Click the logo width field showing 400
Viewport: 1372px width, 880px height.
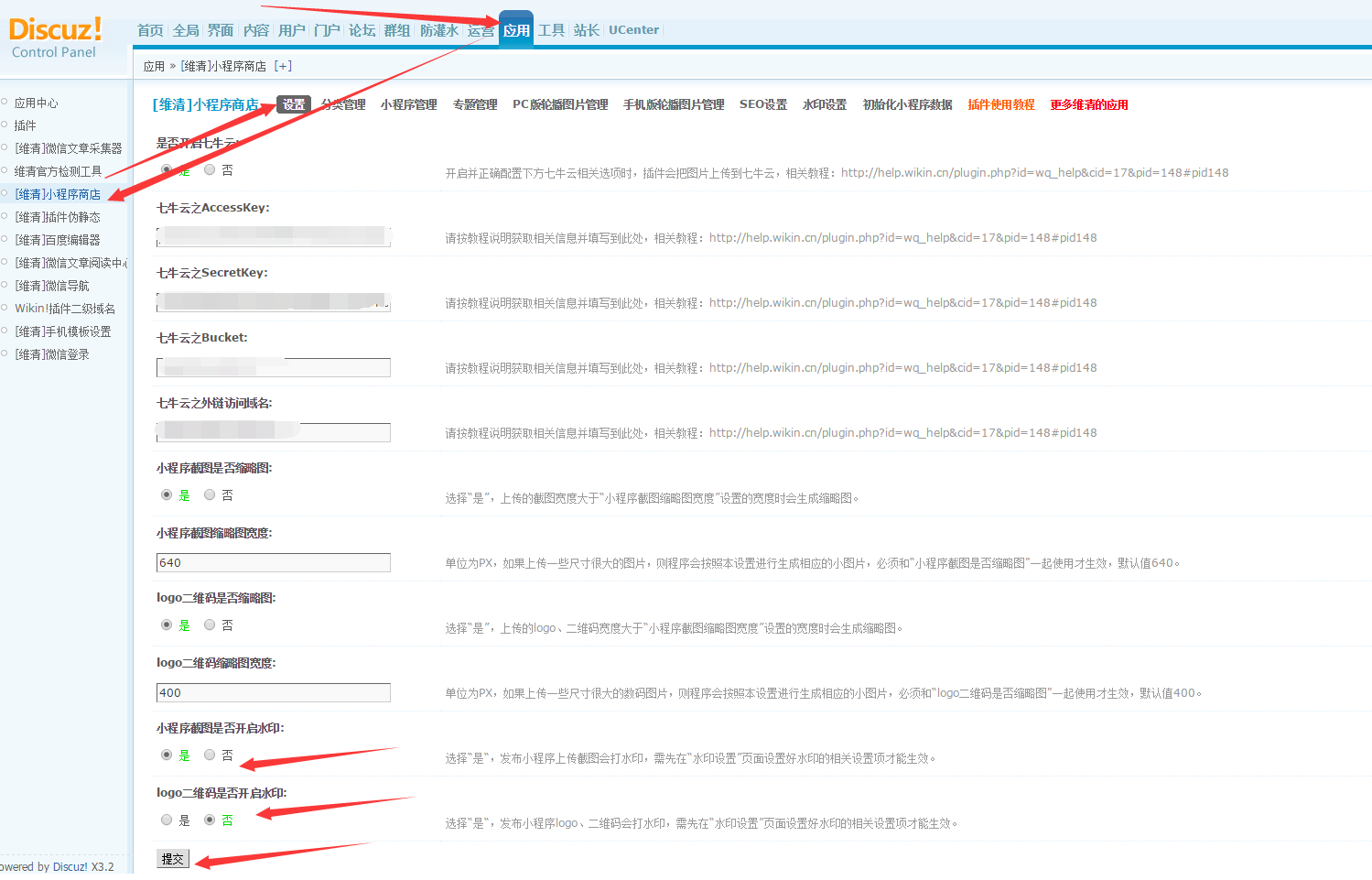pos(274,692)
